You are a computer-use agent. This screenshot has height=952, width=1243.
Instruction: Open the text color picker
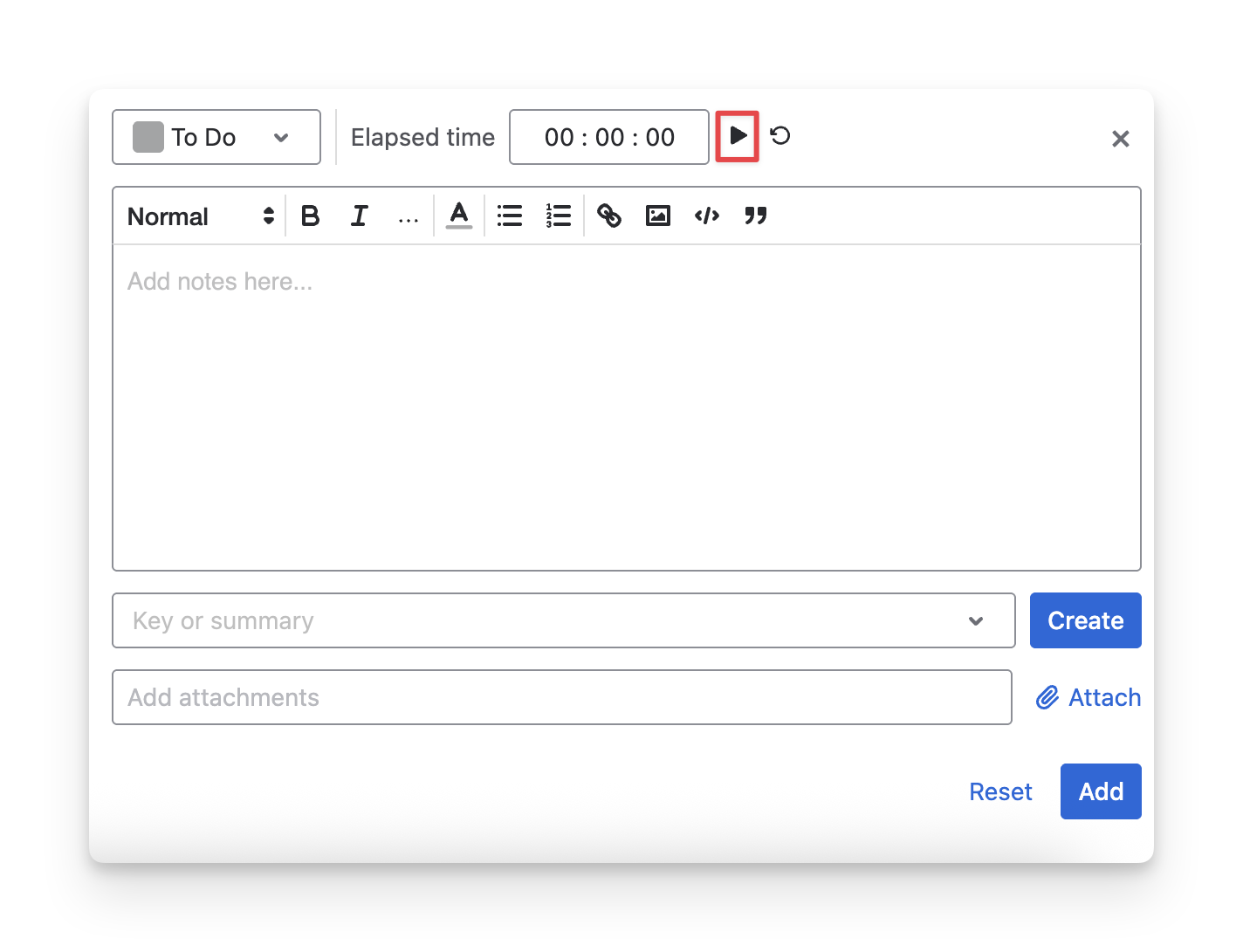click(x=459, y=216)
